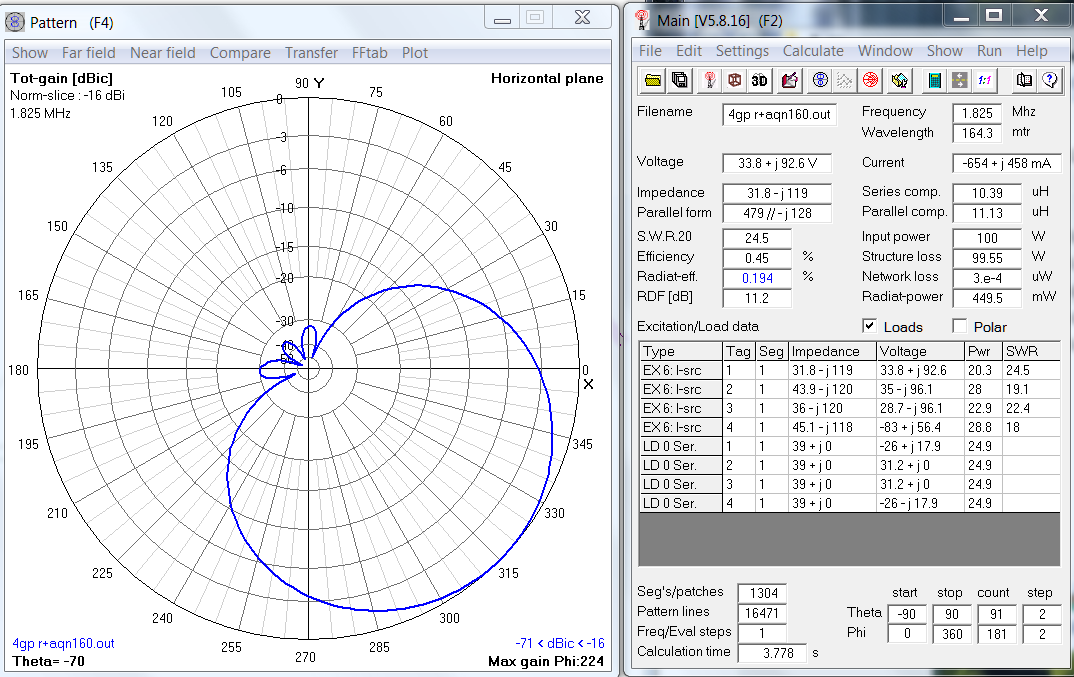
Task: Open the FFtab menu
Action: point(369,53)
